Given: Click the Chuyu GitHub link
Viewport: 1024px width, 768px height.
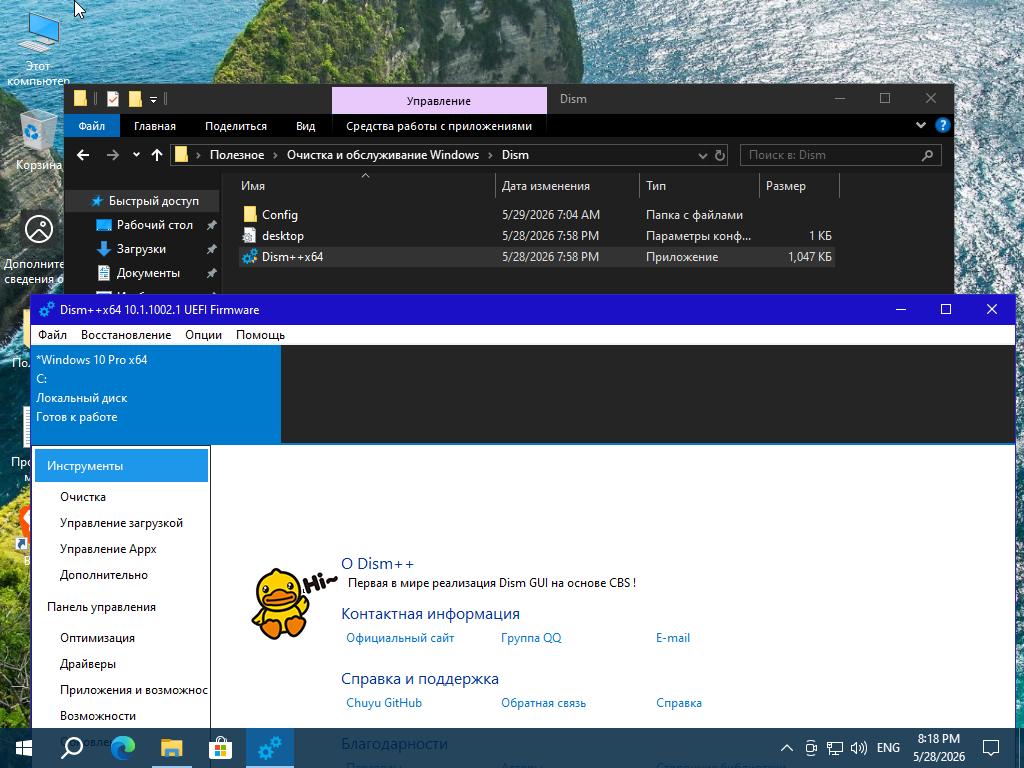Looking at the screenshot, I should coord(384,703).
